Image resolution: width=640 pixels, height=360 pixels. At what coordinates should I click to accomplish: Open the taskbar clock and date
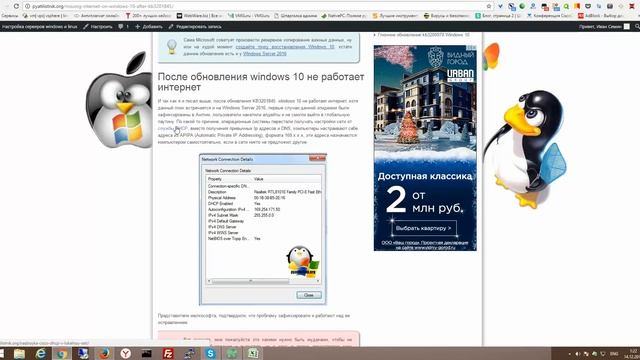(632, 354)
